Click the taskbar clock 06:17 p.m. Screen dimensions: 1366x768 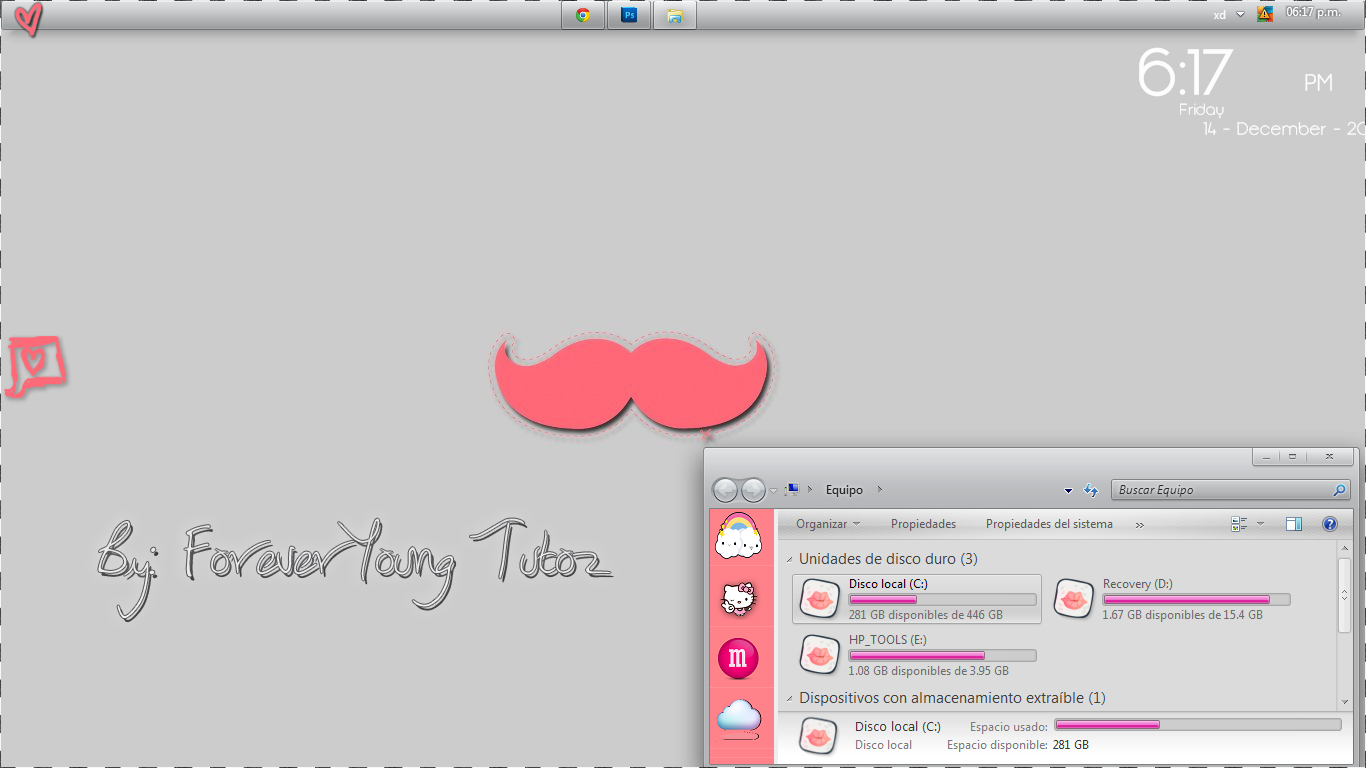1313,13
